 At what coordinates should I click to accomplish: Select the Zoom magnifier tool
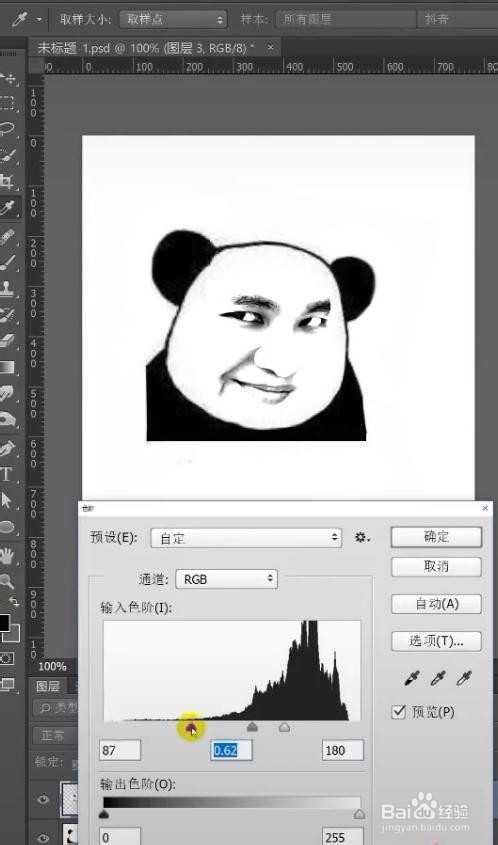[7, 581]
